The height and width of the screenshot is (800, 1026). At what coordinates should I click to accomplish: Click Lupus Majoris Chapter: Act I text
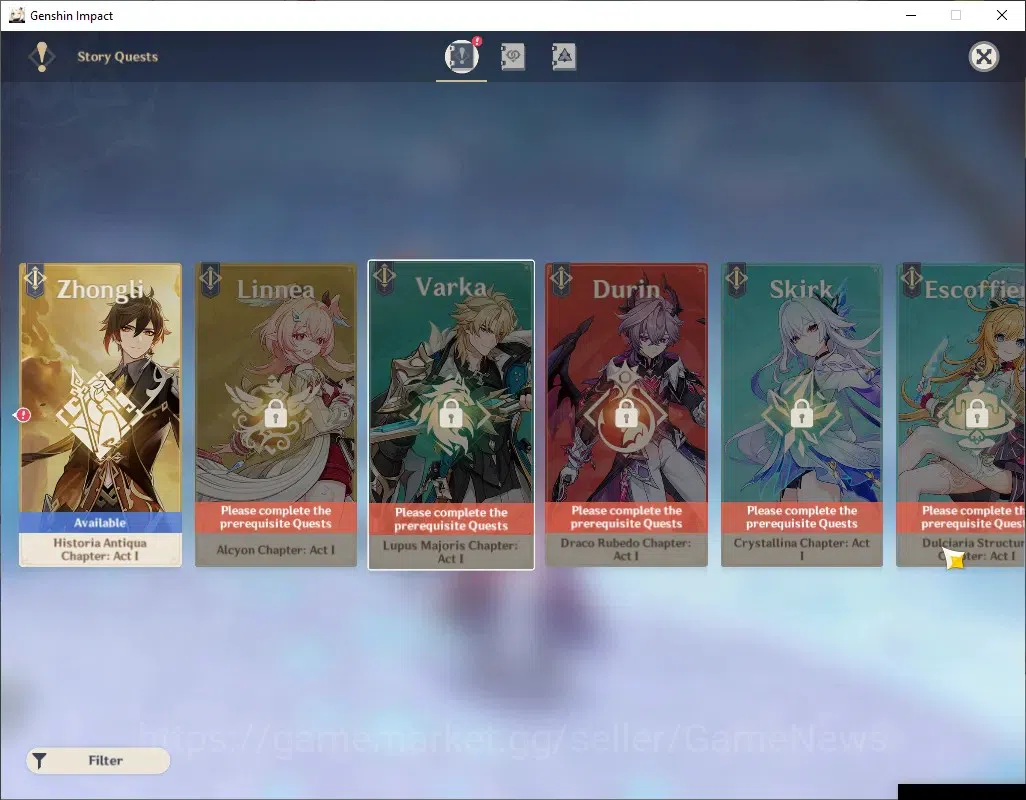[x=451, y=552]
